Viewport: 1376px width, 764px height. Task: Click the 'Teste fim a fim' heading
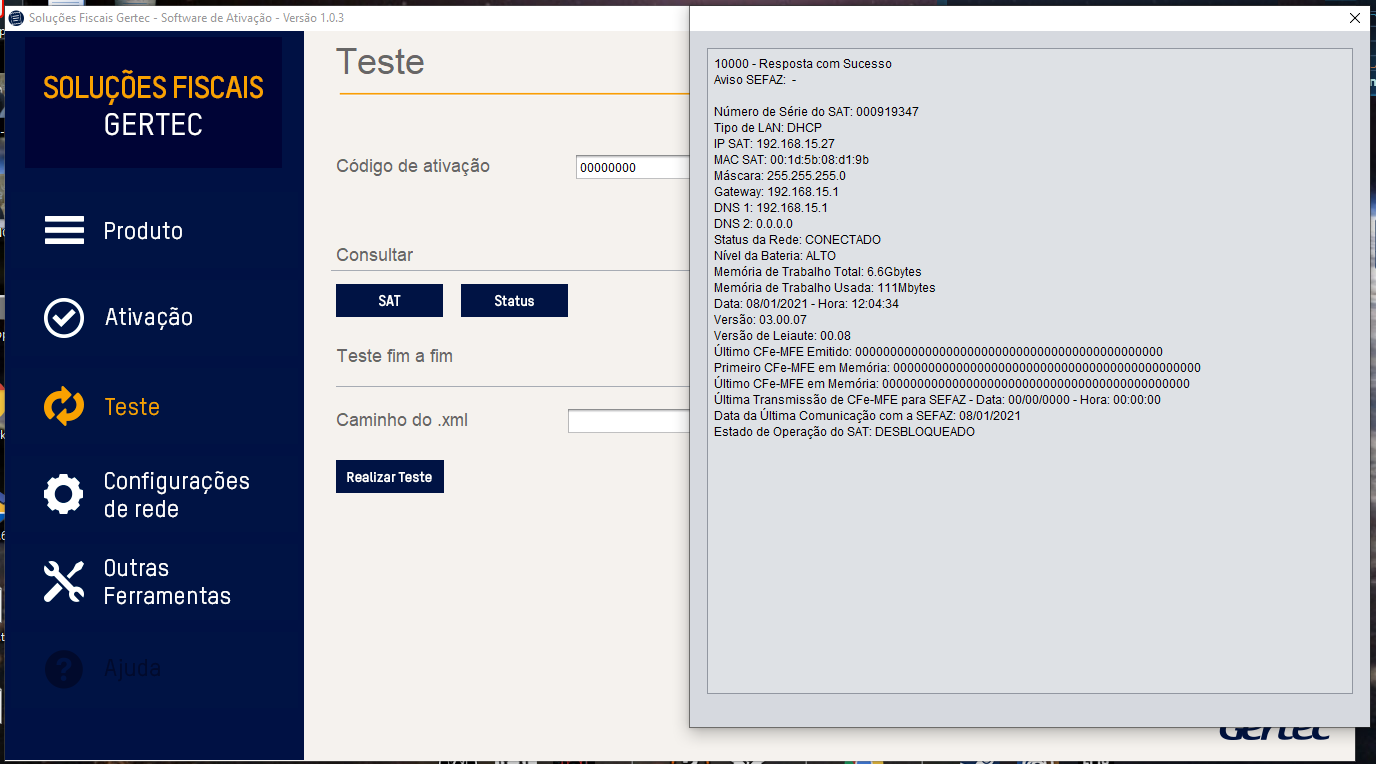click(x=395, y=356)
